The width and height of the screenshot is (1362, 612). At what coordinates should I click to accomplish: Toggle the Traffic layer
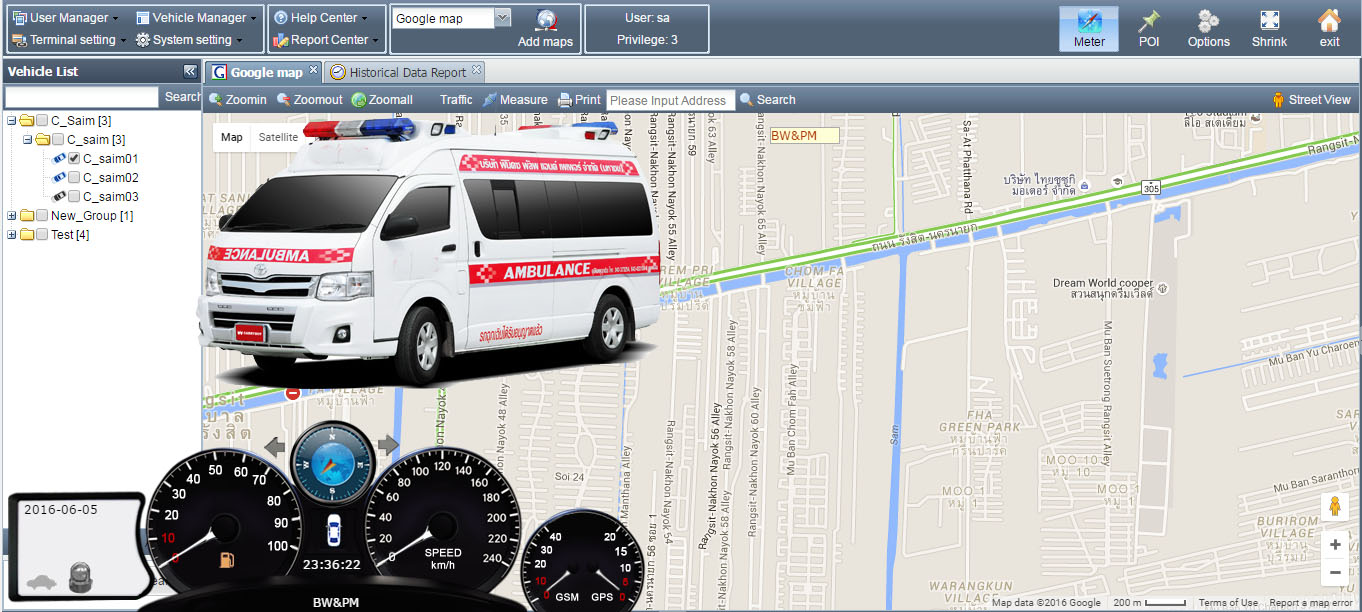456,100
